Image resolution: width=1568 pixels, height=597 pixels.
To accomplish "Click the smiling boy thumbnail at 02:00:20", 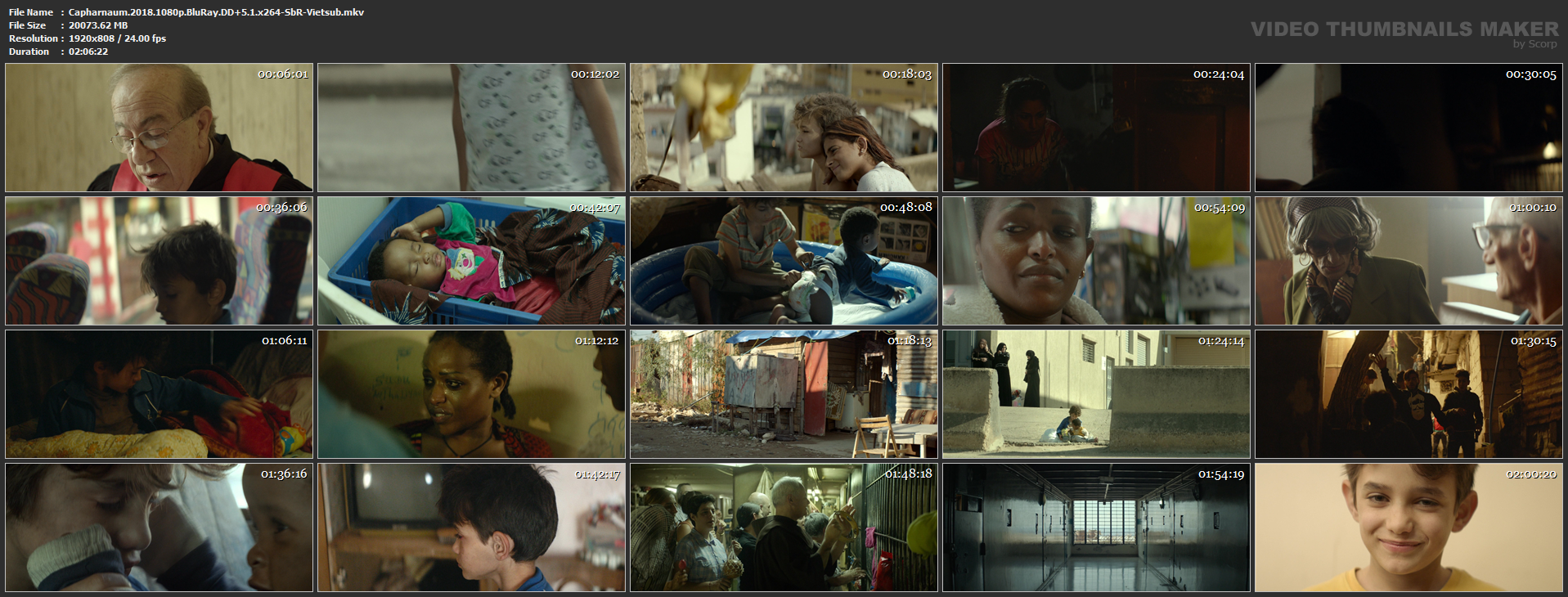I will (1409, 527).
